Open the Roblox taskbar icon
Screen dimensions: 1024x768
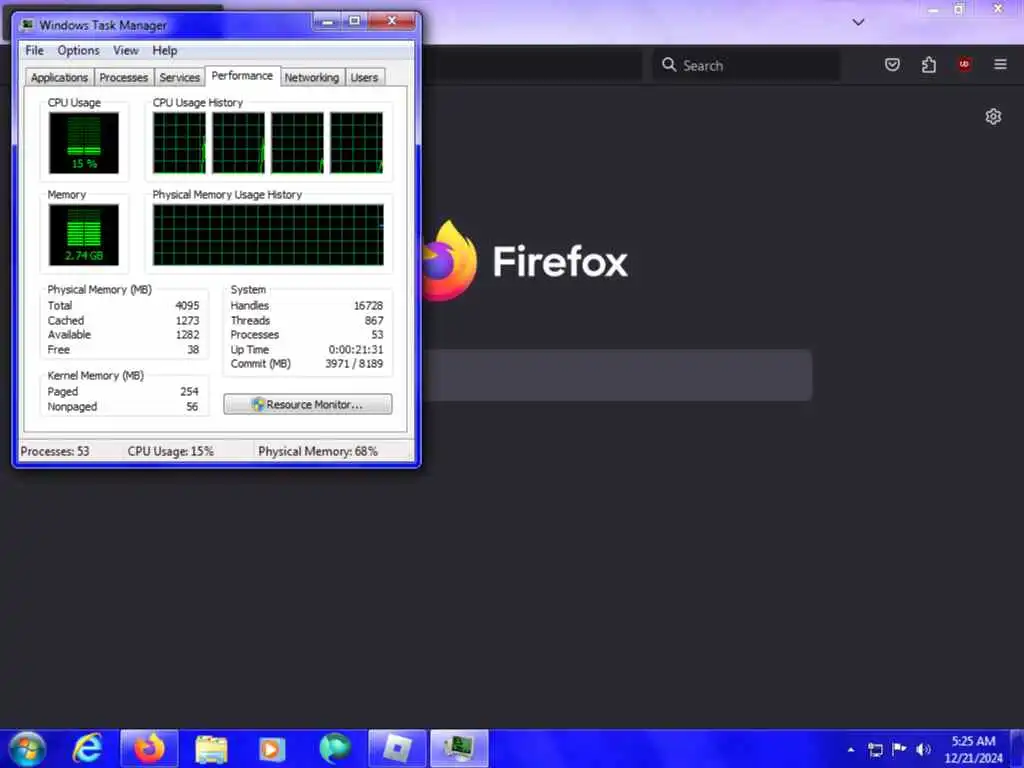pos(397,748)
